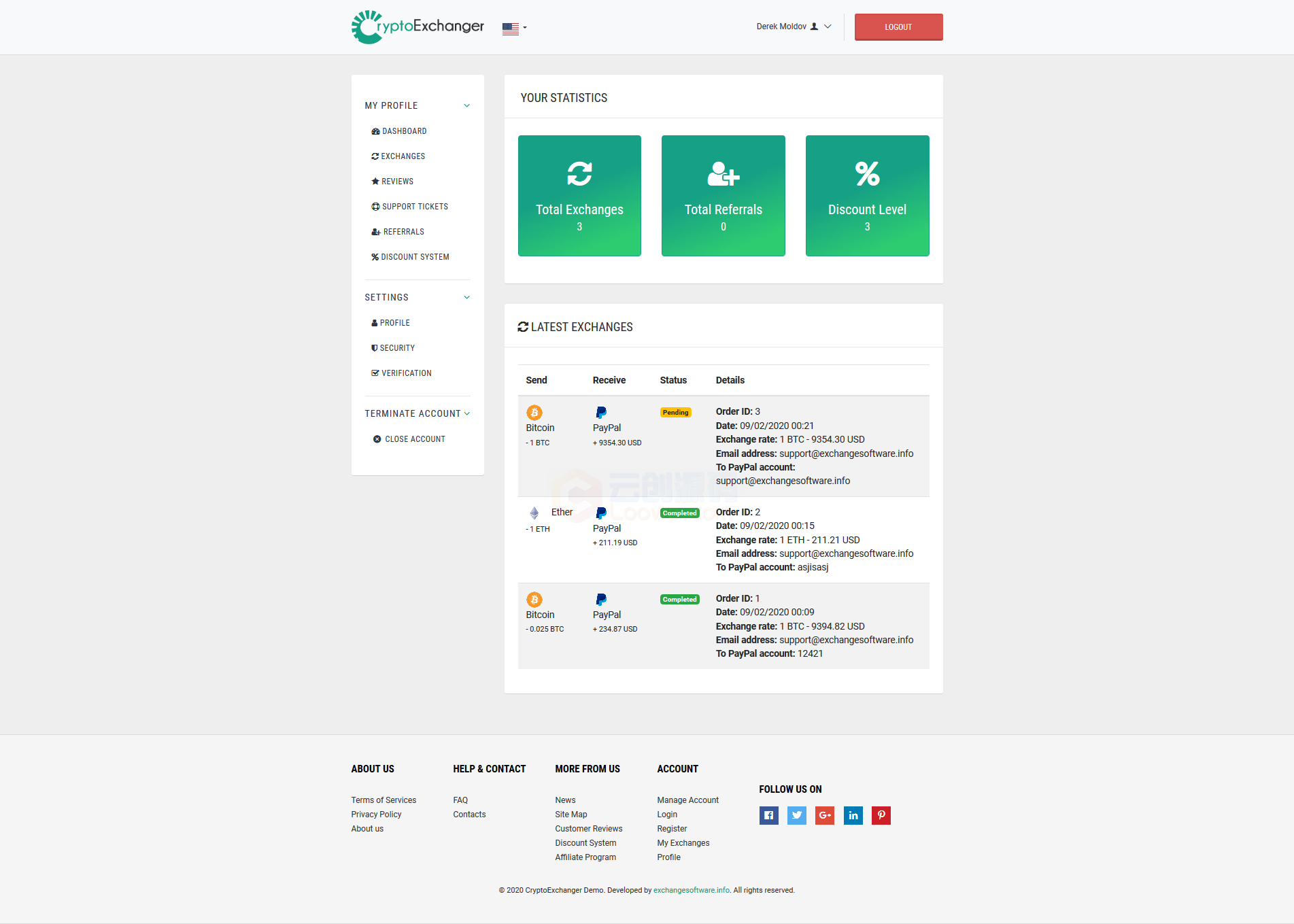1294x924 pixels.
Task: Collapse the SETTINGS section chevron
Action: pyautogui.click(x=467, y=297)
